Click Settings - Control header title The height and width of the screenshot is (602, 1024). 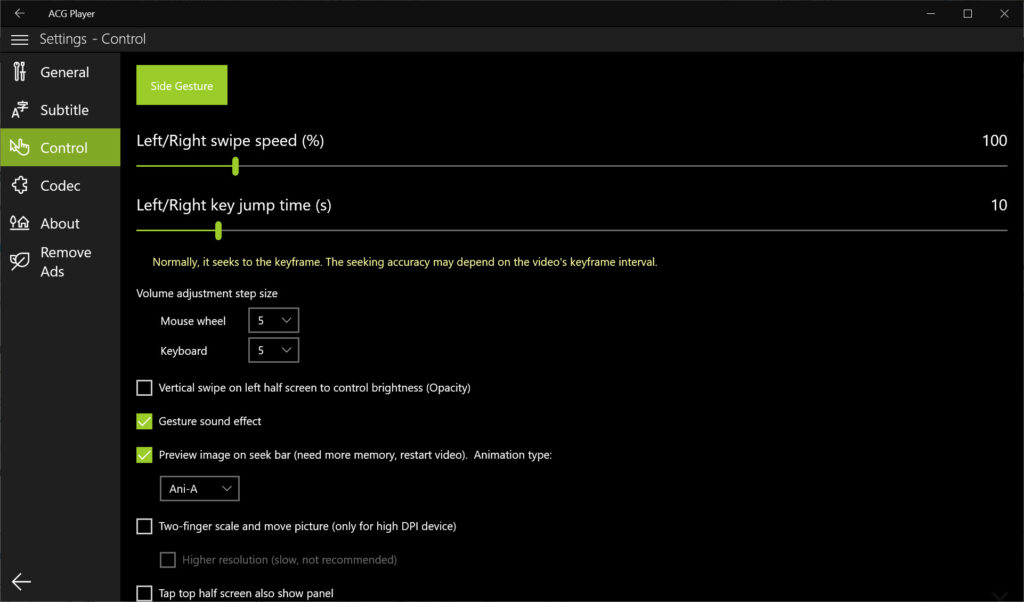[x=93, y=39]
